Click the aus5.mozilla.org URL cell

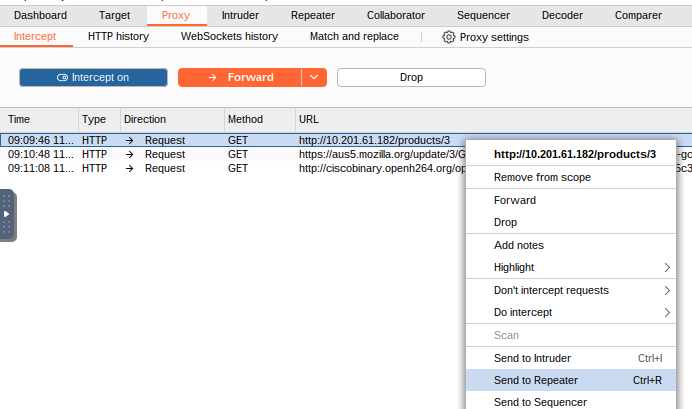click(x=382, y=154)
